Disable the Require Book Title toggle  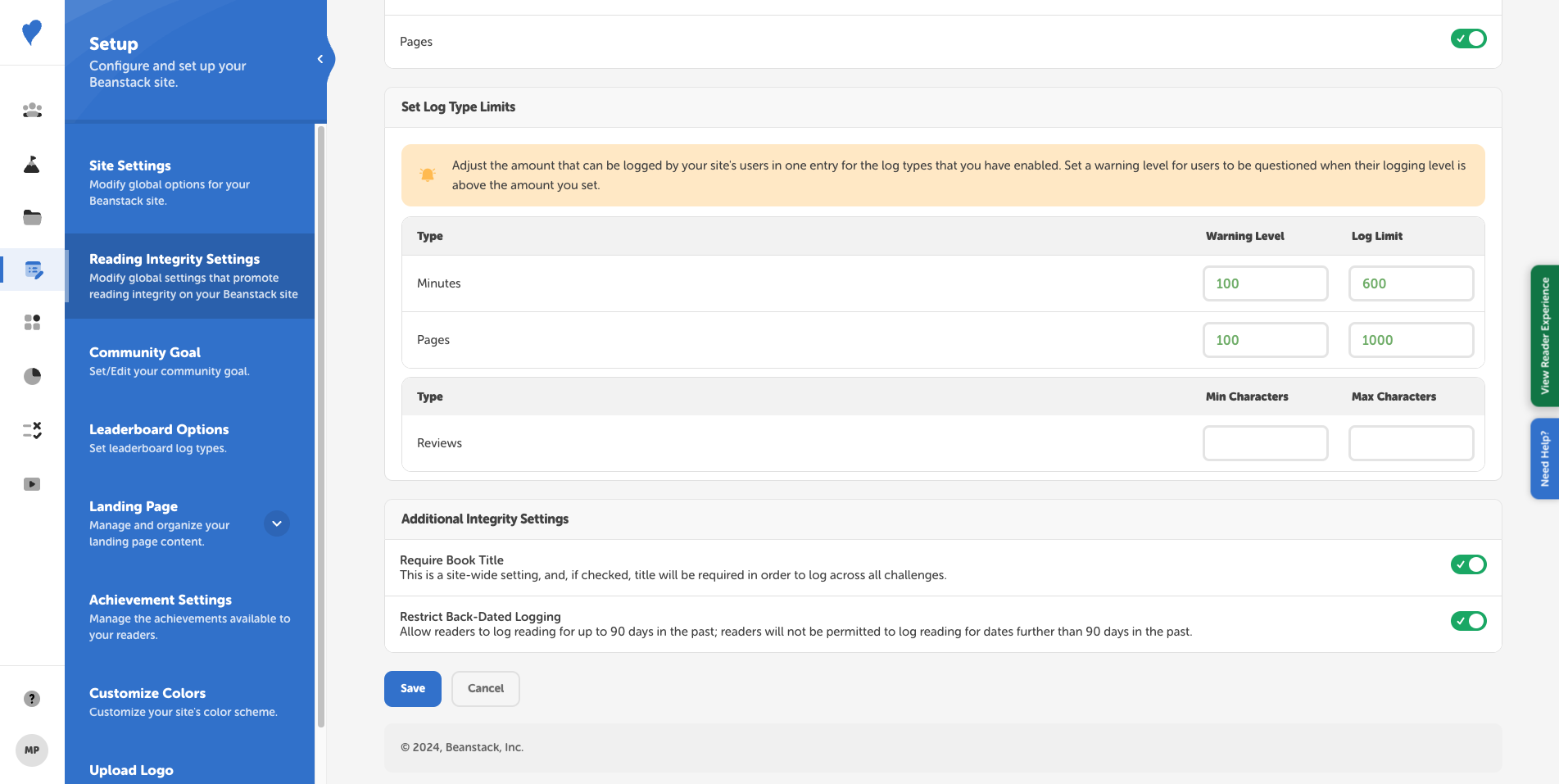[1468, 564]
